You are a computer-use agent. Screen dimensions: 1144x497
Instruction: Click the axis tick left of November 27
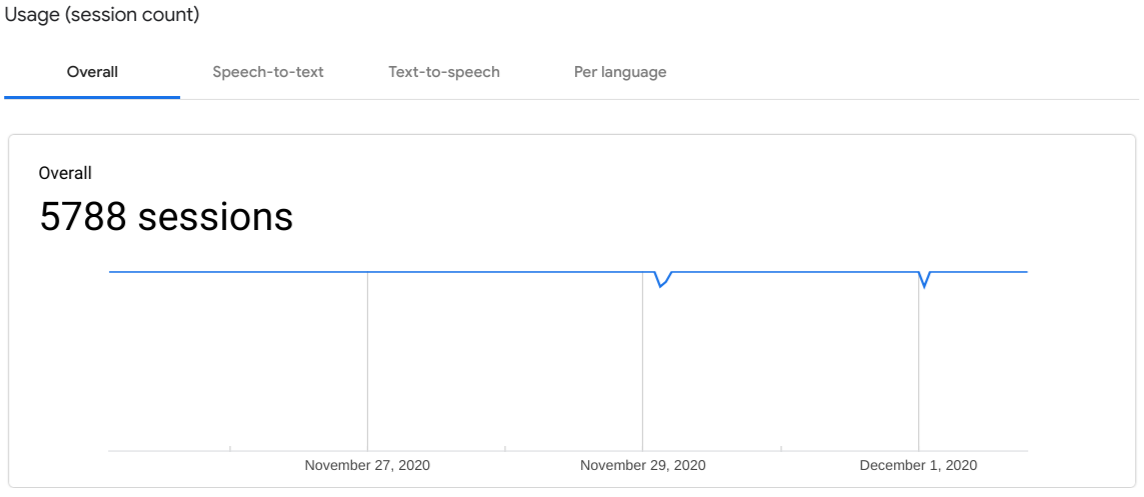click(x=230, y=448)
